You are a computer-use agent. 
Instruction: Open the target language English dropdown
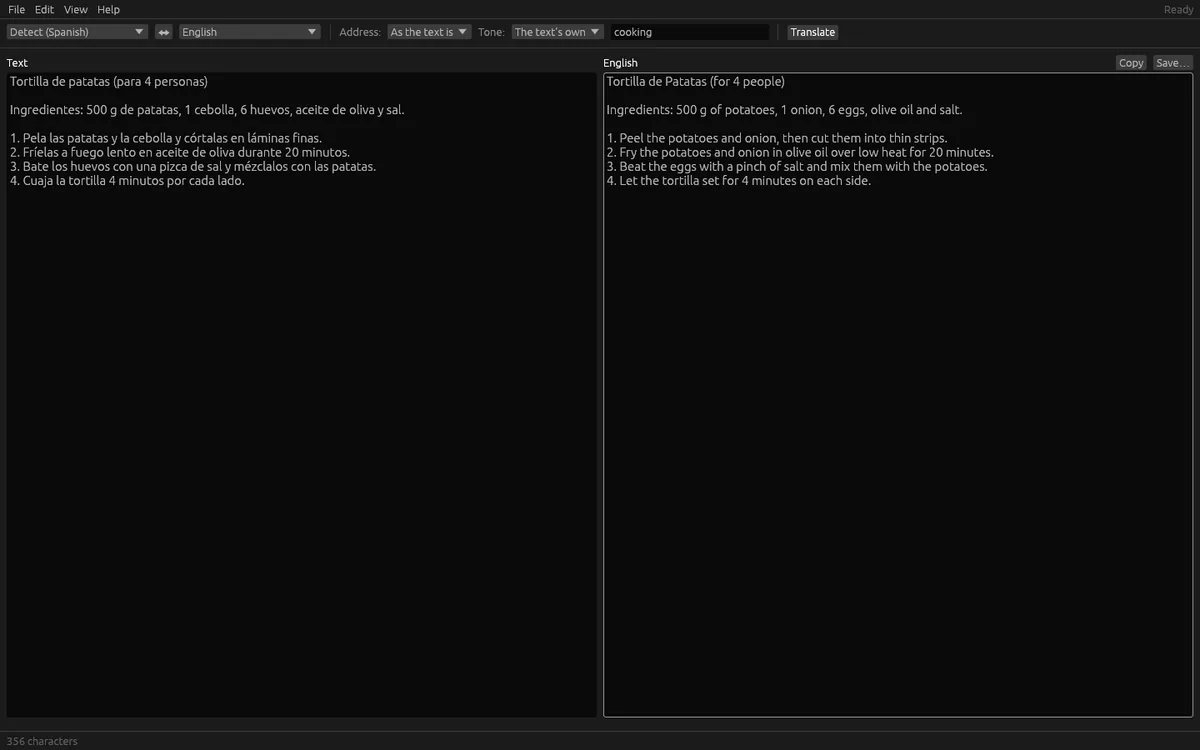(x=250, y=32)
